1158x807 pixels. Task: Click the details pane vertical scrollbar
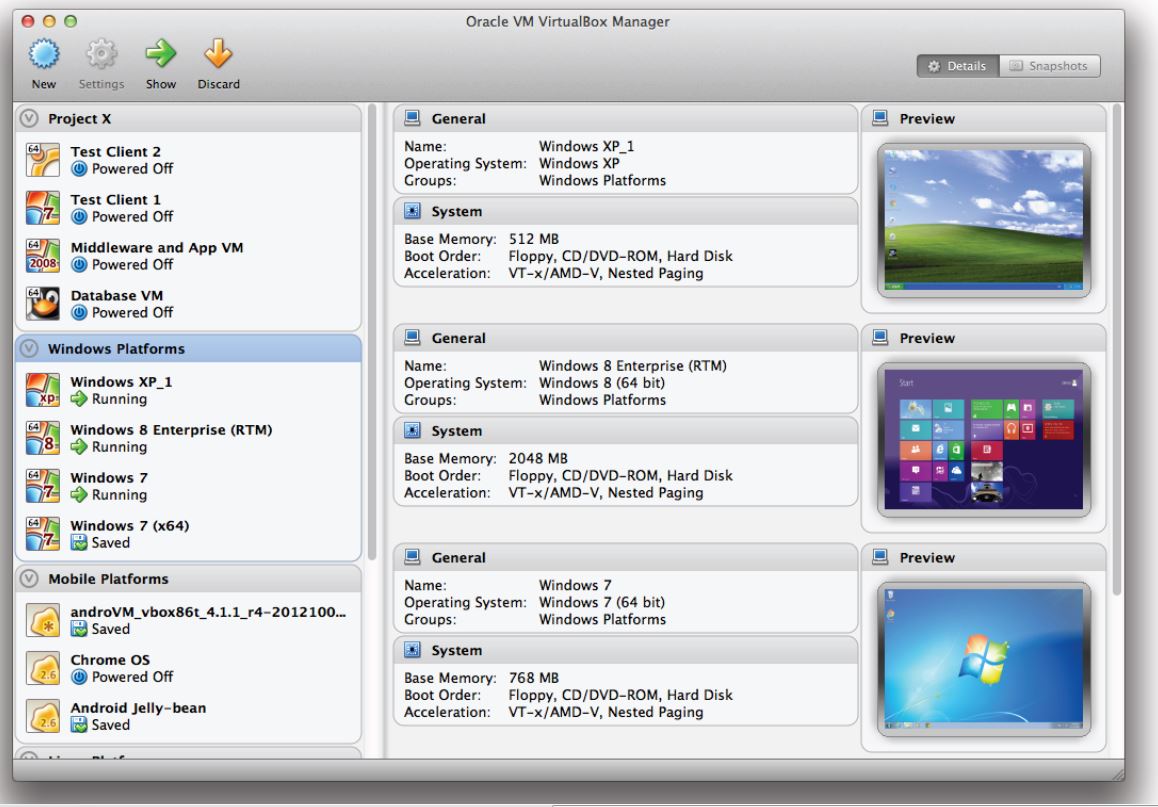pos(1117,349)
